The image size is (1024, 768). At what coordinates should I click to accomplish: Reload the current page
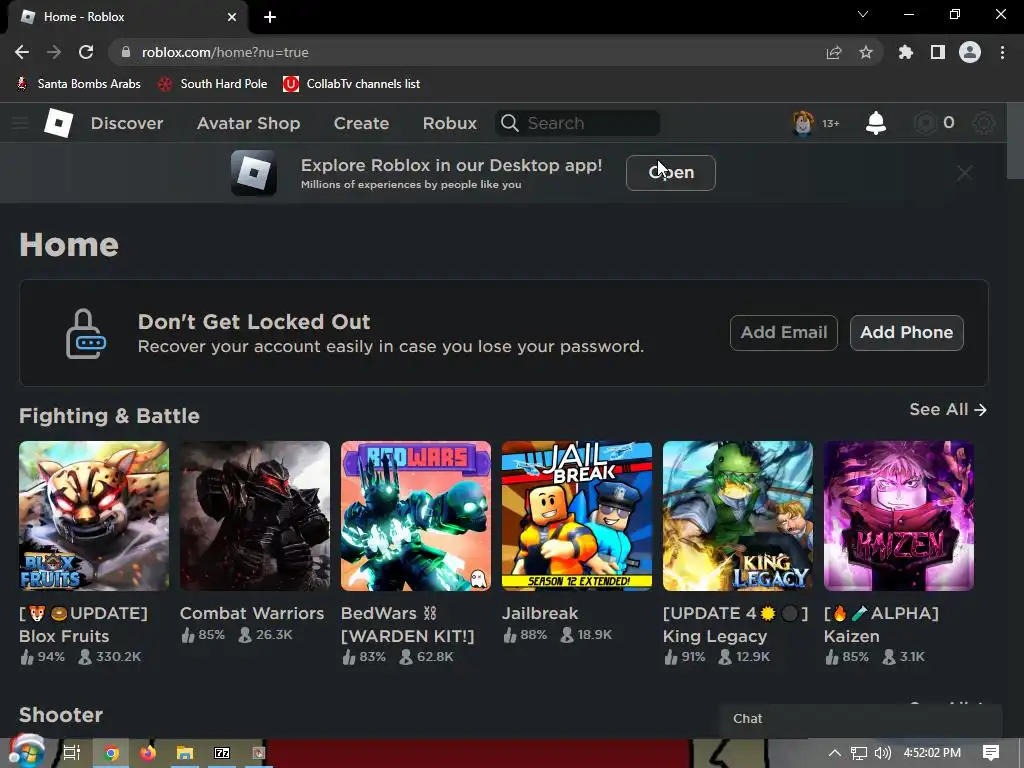[86, 52]
